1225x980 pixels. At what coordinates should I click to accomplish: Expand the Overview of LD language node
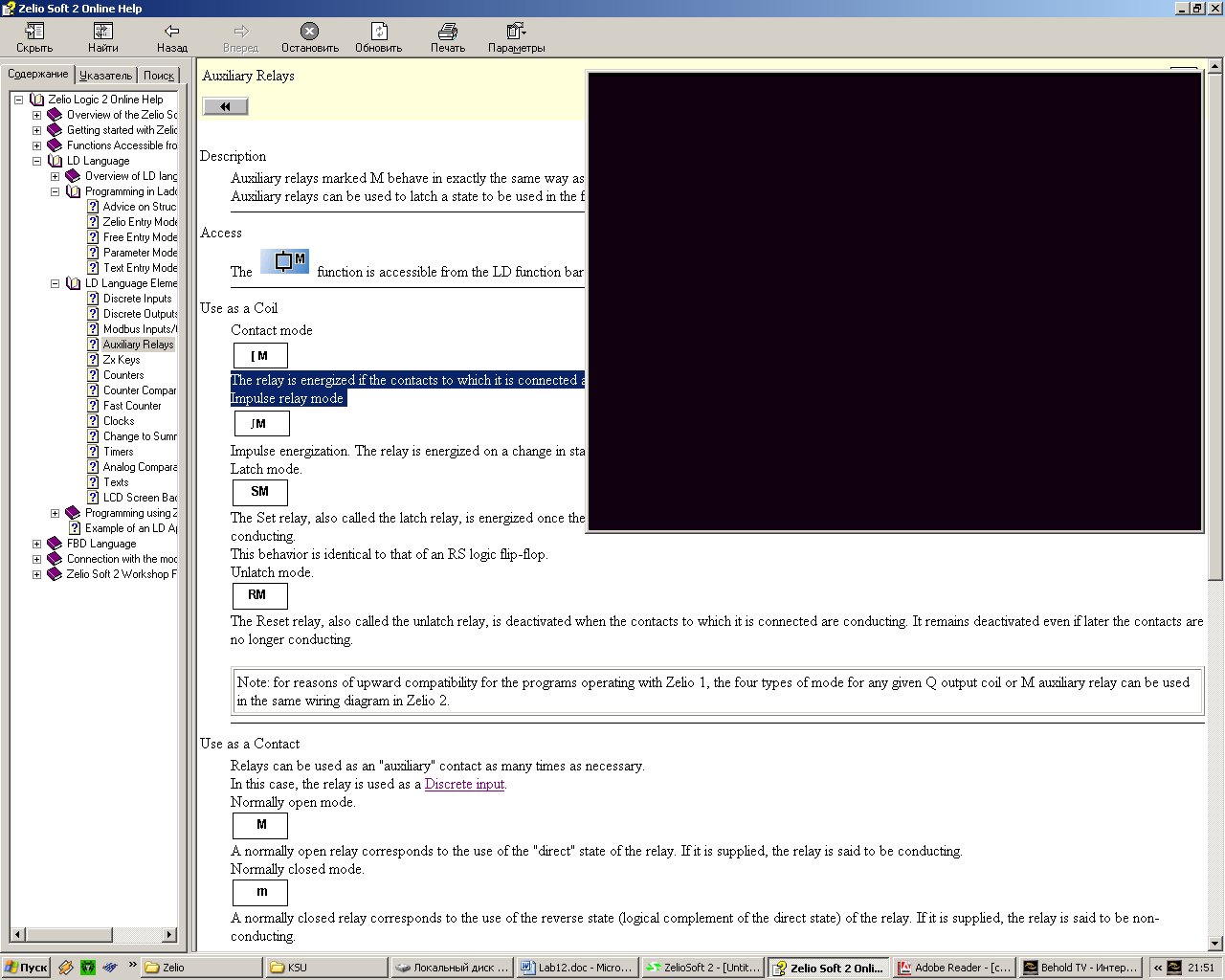(55, 176)
